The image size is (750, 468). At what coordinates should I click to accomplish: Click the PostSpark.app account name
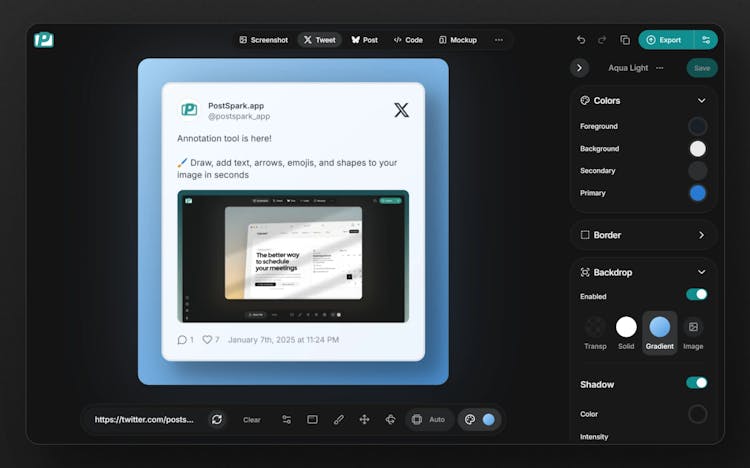point(236,106)
